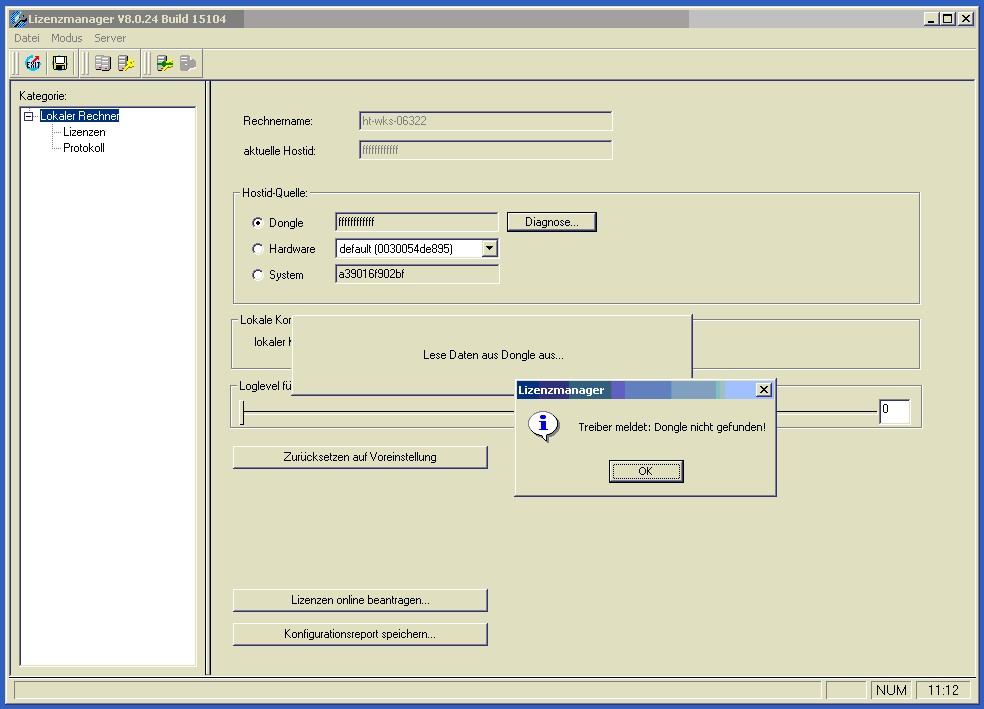Viewport: 984px width, 709px height.
Task: Click the Lizenzmanager title bar app icon
Action: point(19,19)
